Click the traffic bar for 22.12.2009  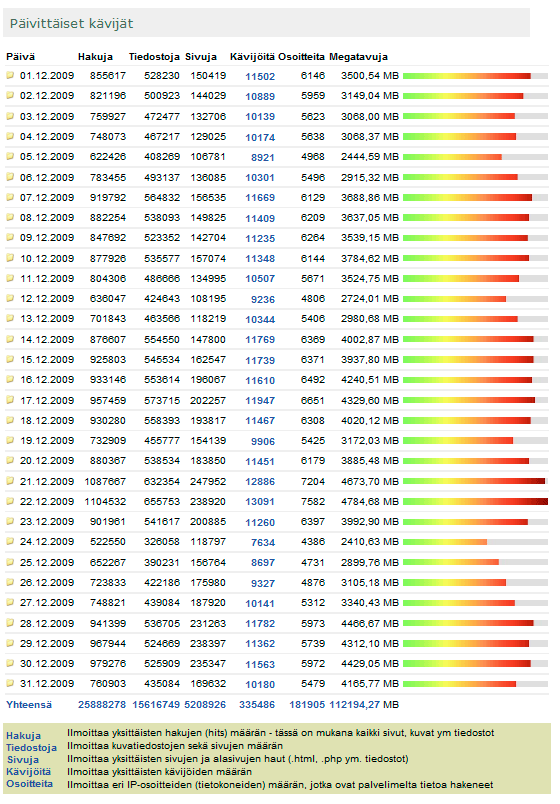point(475,501)
